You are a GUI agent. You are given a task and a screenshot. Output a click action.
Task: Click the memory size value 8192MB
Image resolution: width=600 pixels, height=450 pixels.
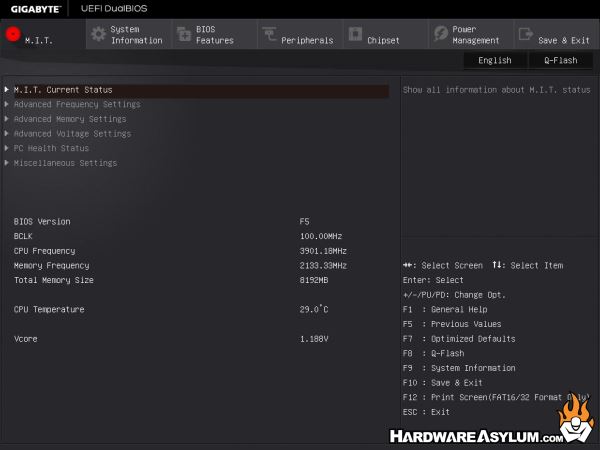click(314, 280)
